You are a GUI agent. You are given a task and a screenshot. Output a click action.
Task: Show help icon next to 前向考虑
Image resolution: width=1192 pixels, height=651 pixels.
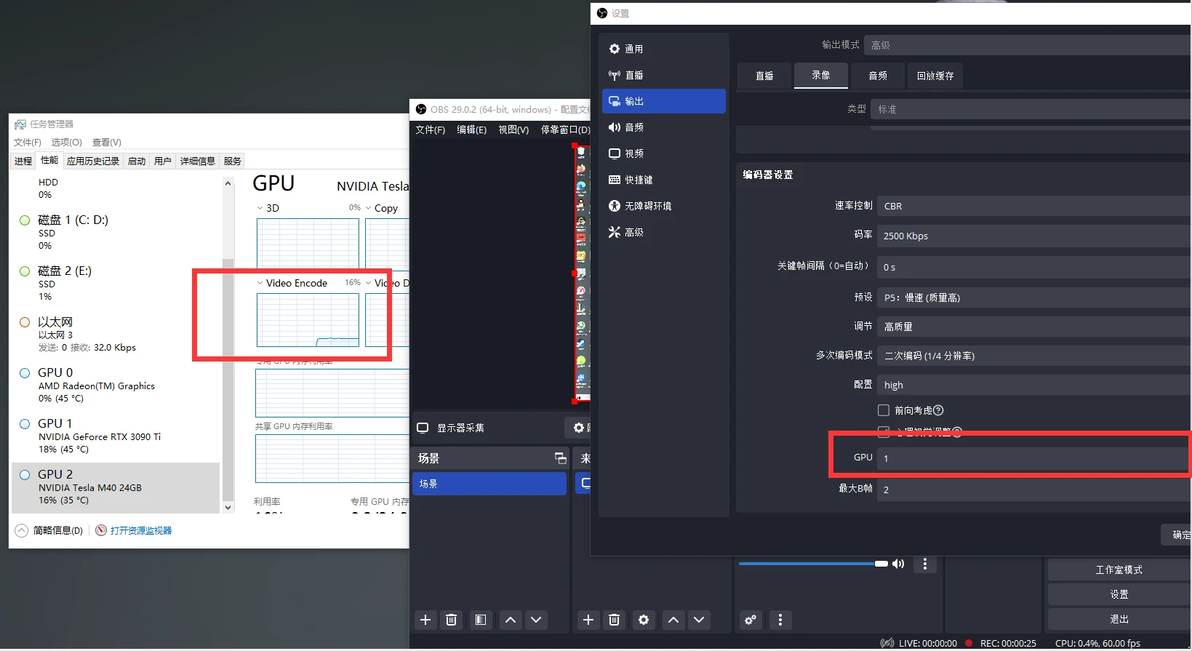click(938, 411)
